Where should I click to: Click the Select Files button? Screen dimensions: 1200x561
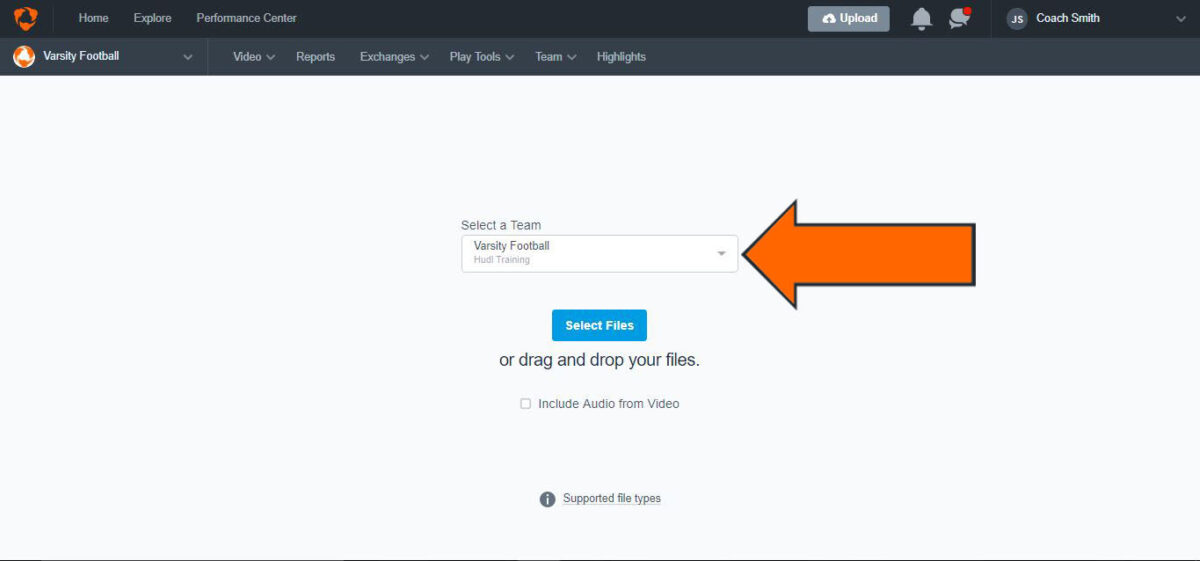(599, 325)
